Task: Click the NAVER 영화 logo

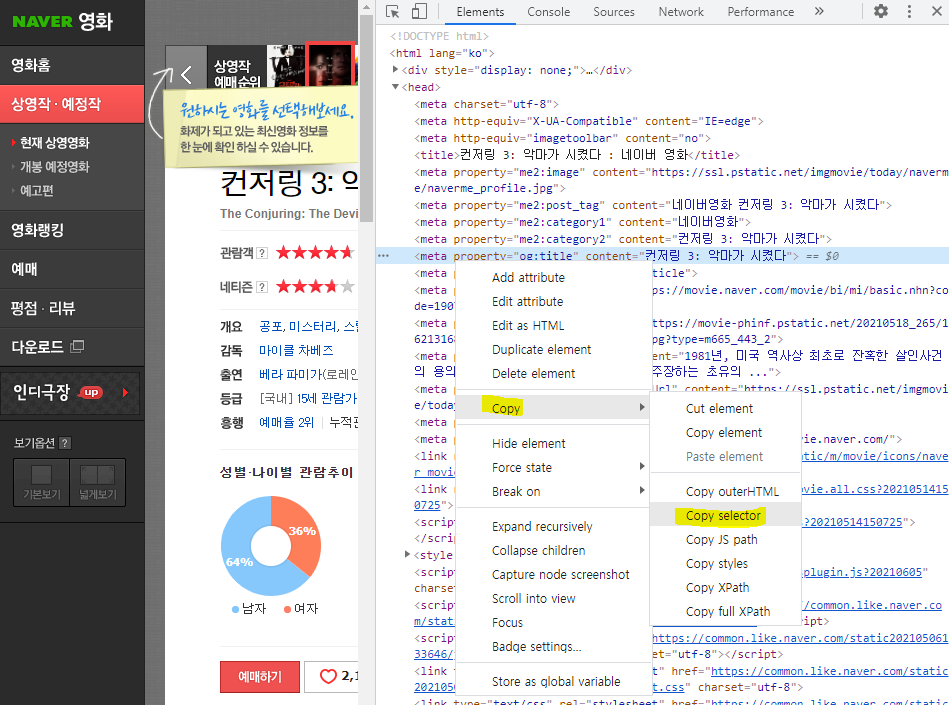Action: point(62,21)
